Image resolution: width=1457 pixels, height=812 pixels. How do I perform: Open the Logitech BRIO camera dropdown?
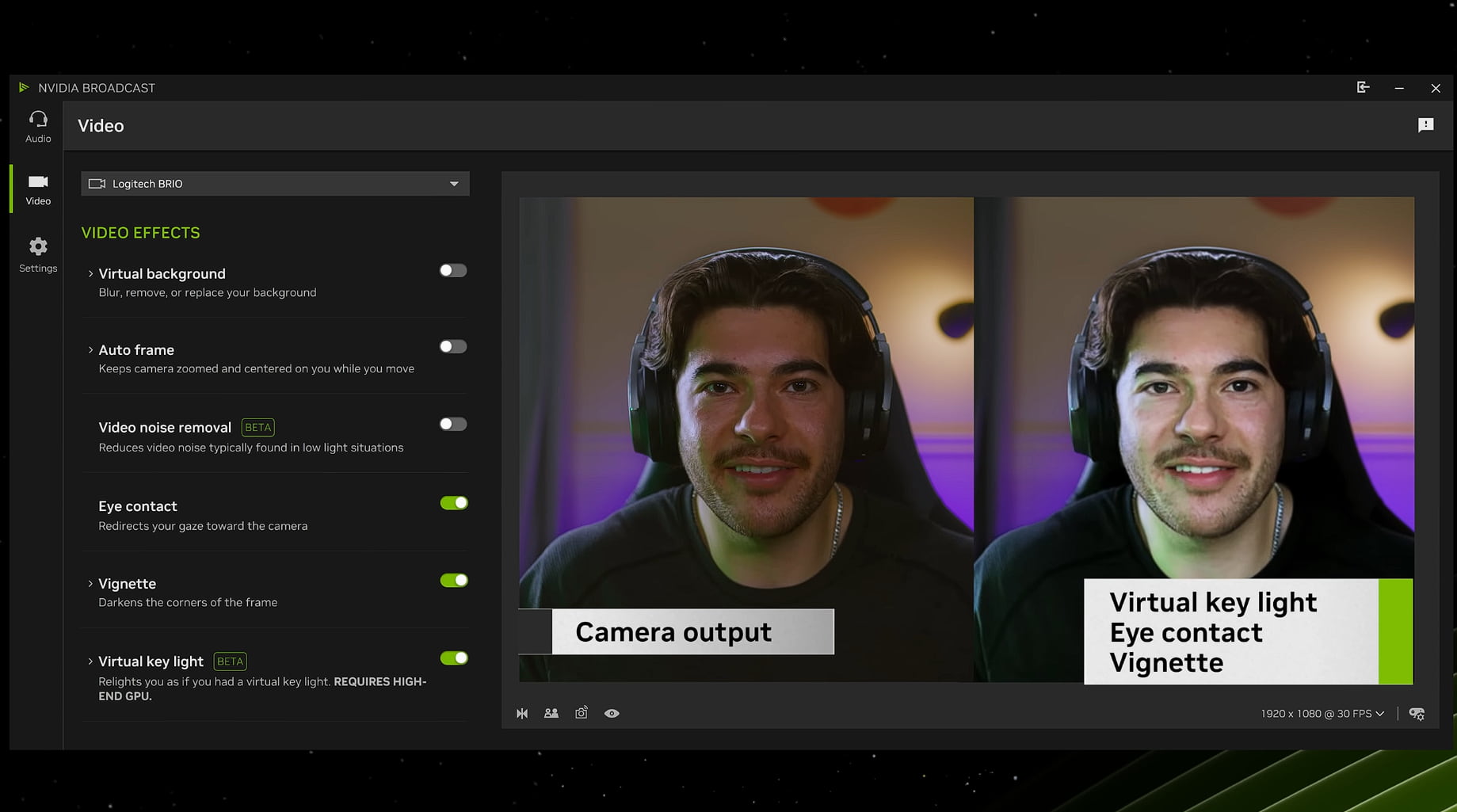(275, 184)
